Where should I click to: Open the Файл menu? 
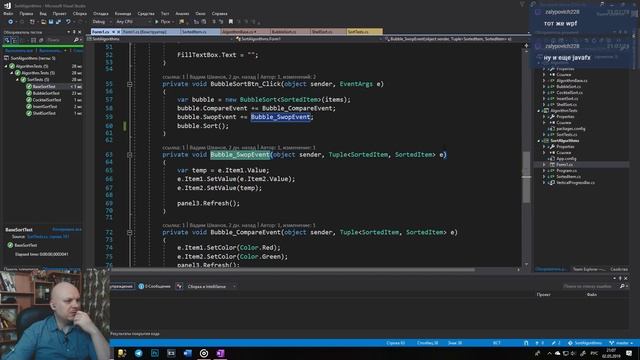click(x=8, y=13)
